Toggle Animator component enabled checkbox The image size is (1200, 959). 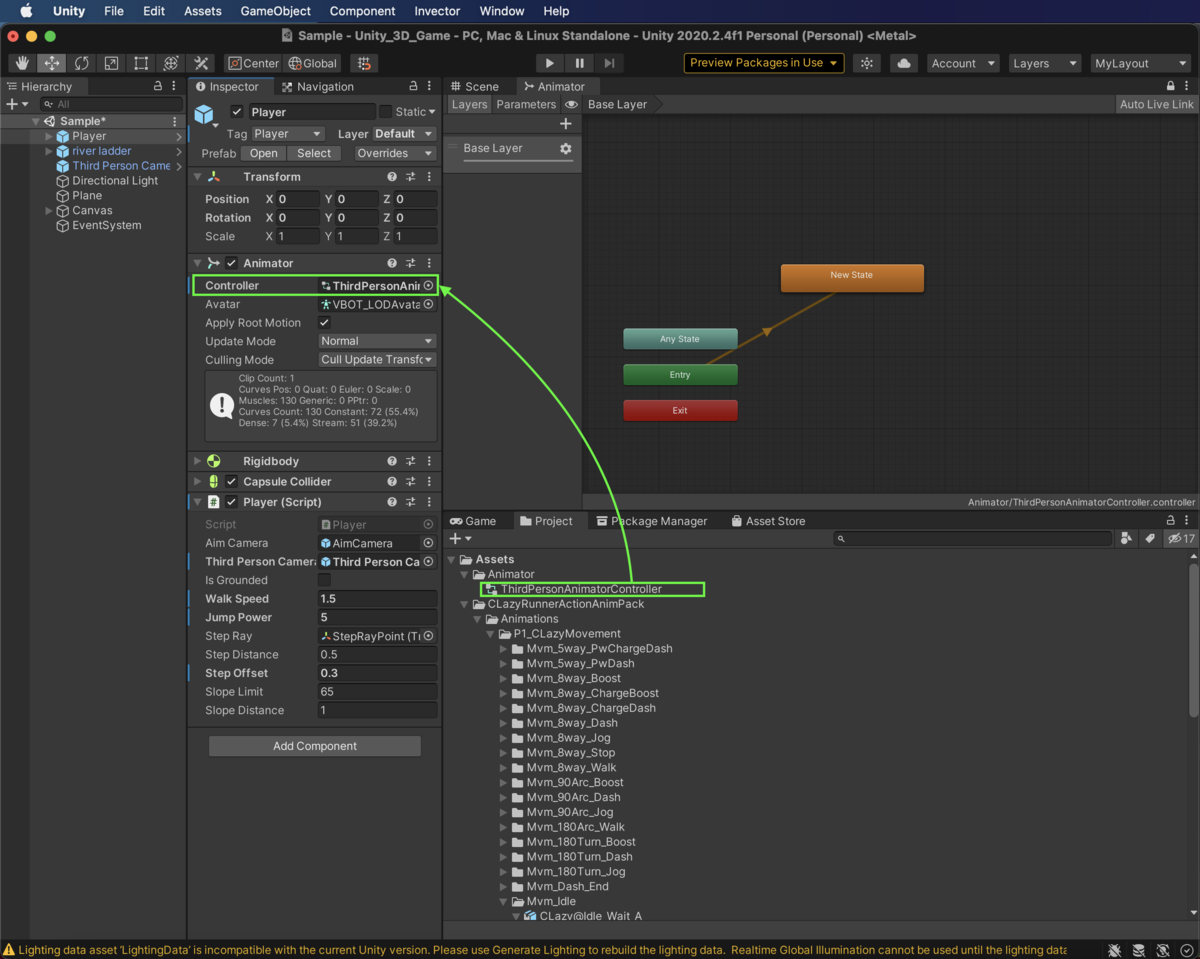coord(232,263)
